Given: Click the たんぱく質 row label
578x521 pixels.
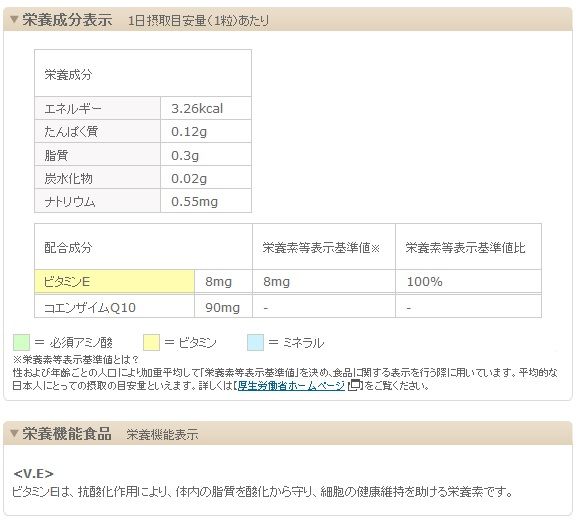Looking at the screenshot, I should point(71,132).
